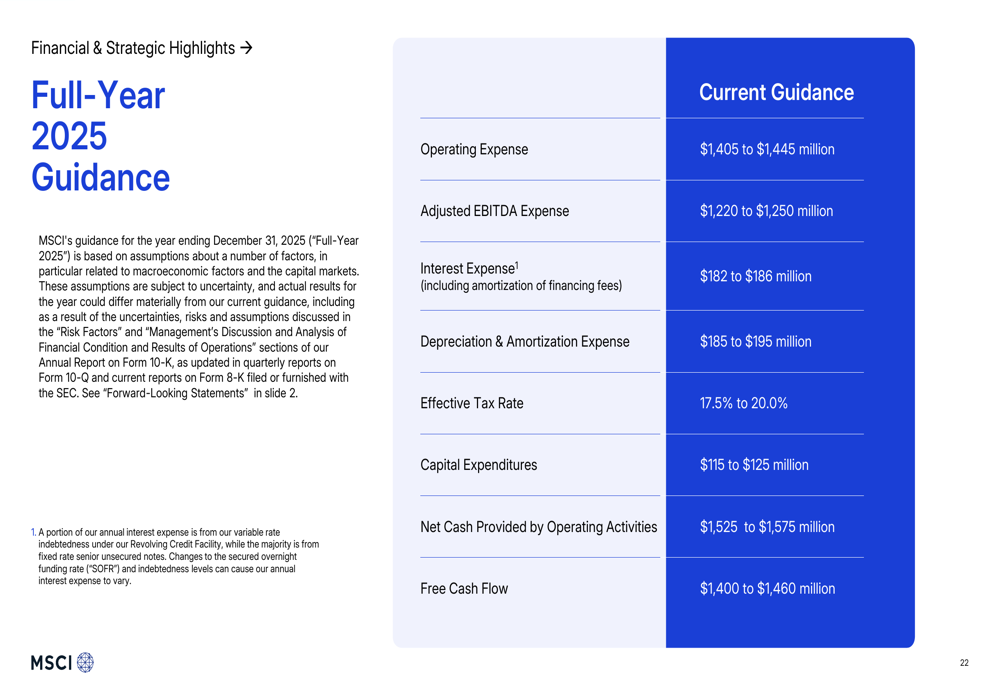Select the Free Cash Flow label
1000x685 pixels.
(464, 589)
